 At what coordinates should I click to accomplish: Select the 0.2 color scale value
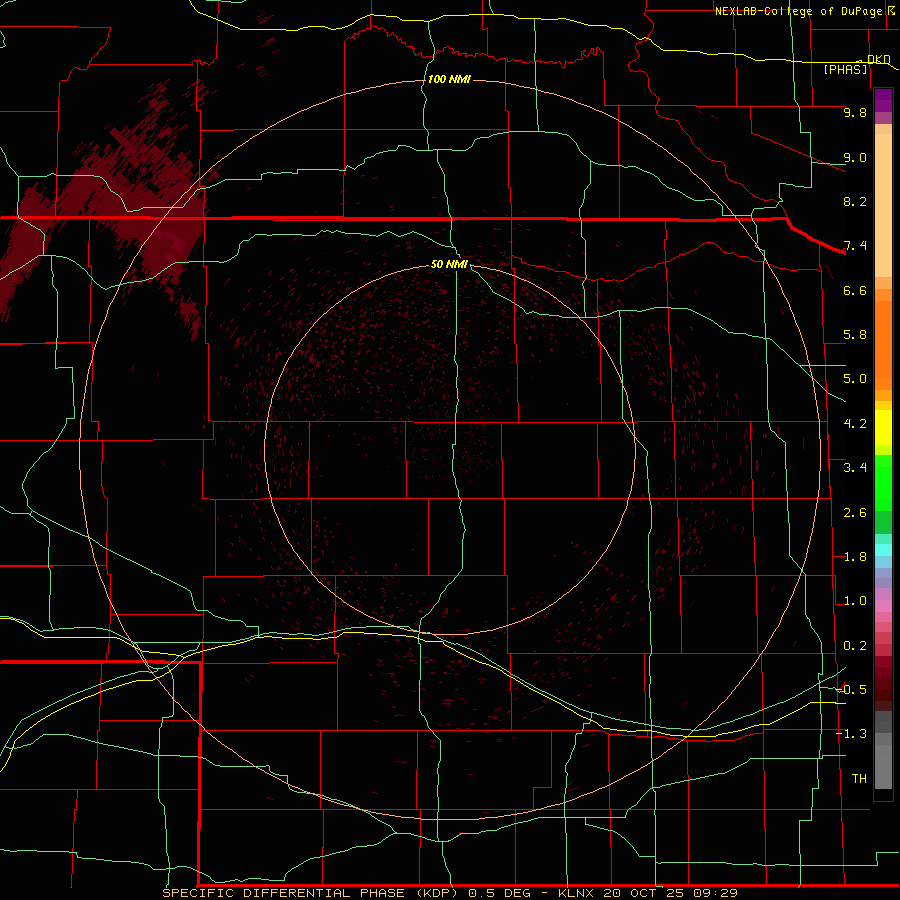point(855,646)
